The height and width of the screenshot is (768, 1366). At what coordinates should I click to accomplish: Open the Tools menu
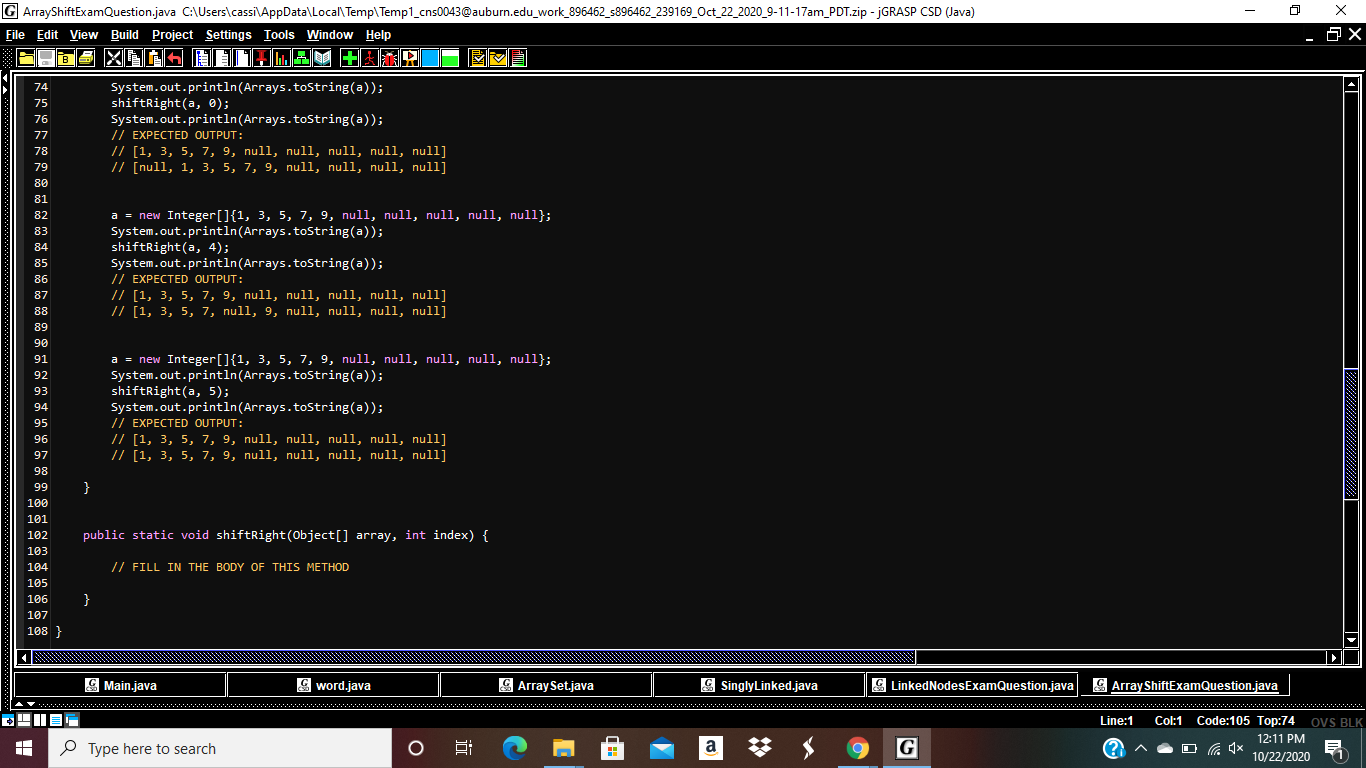click(x=279, y=35)
